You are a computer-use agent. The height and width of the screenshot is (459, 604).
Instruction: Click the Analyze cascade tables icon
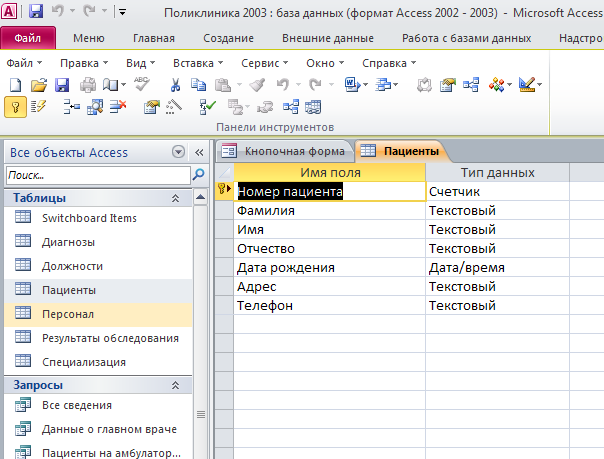(x=383, y=85)
